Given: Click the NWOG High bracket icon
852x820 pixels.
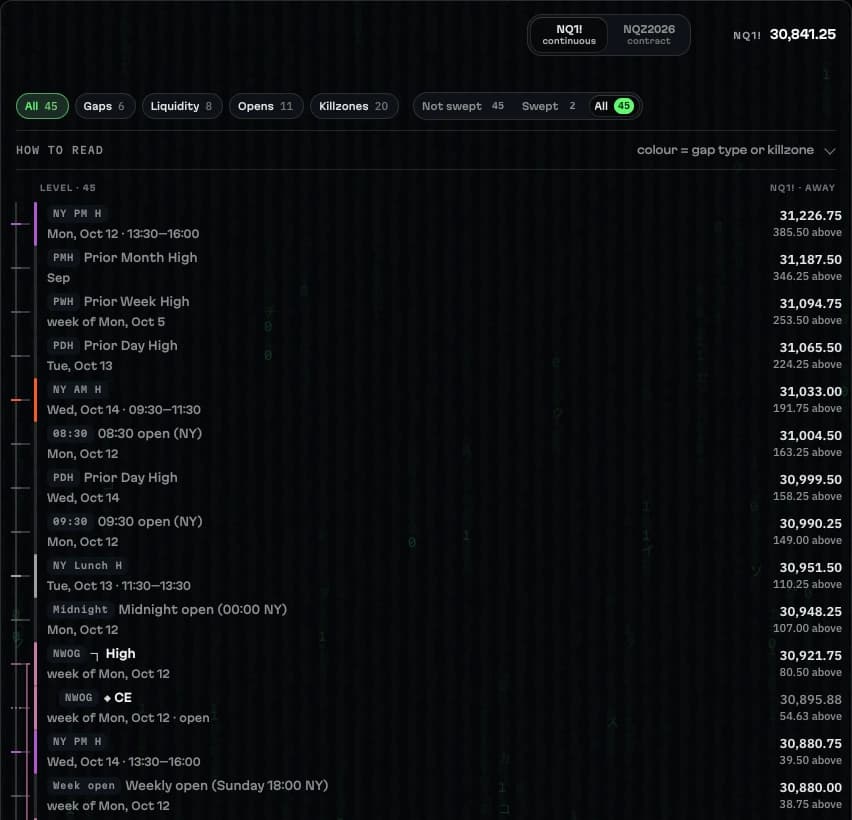Looking at the screenshot, I should 94,656.
